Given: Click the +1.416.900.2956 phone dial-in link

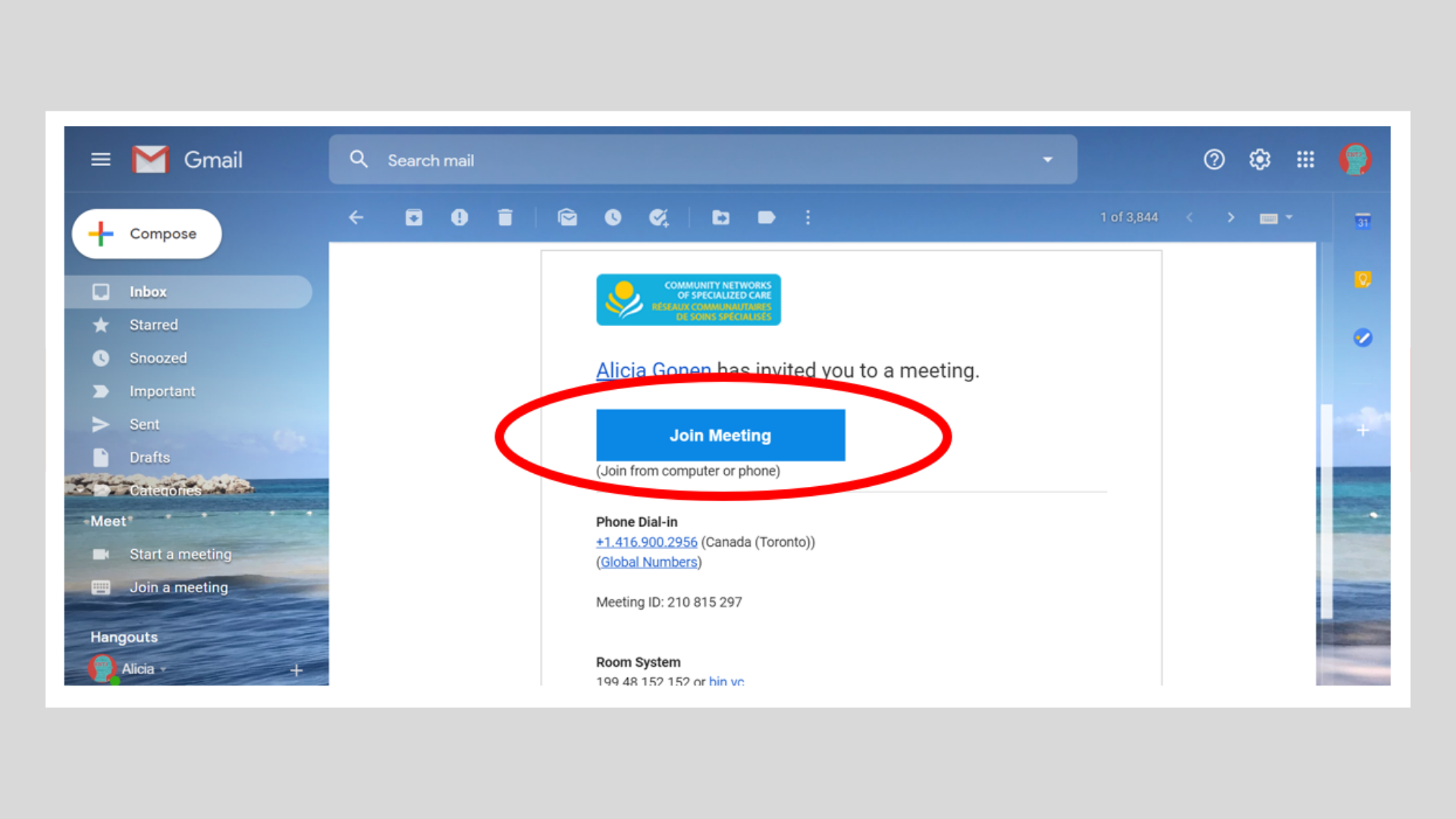Looking at the screenshot, I should point(647,542).
